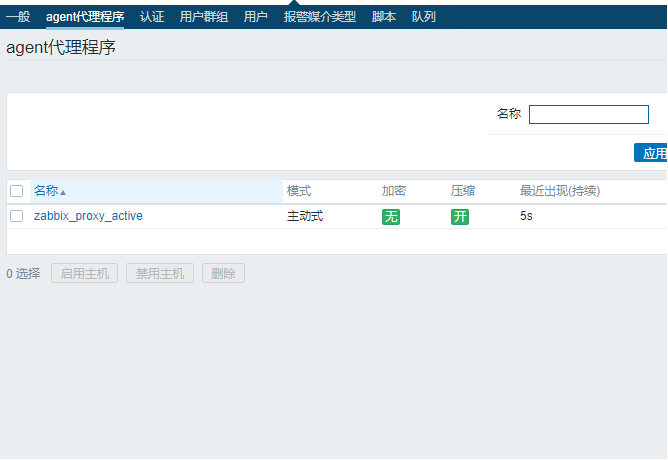Click the 启用主机 button
This screenshot has height=460, width=668.
pyautogui.click(x=84, y=273)
